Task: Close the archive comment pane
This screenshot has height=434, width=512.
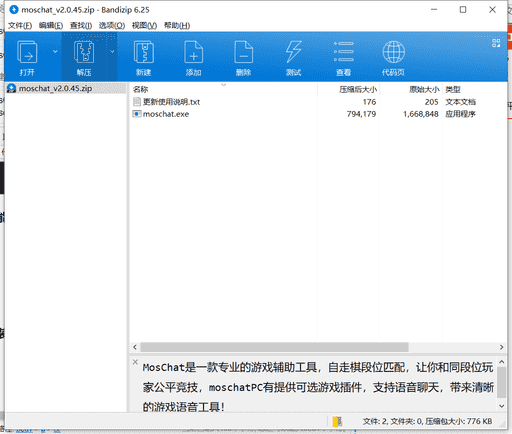Action: pyautogui.click(x=135, y=362)
